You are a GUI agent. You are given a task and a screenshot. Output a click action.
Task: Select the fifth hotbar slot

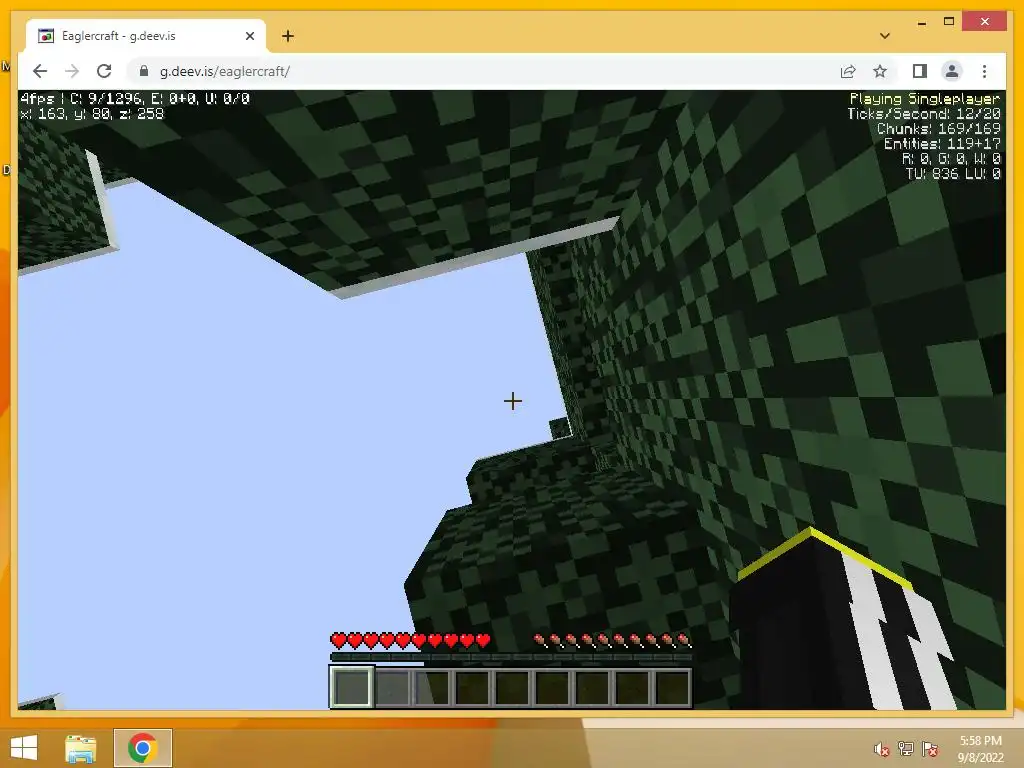(512, 686)
